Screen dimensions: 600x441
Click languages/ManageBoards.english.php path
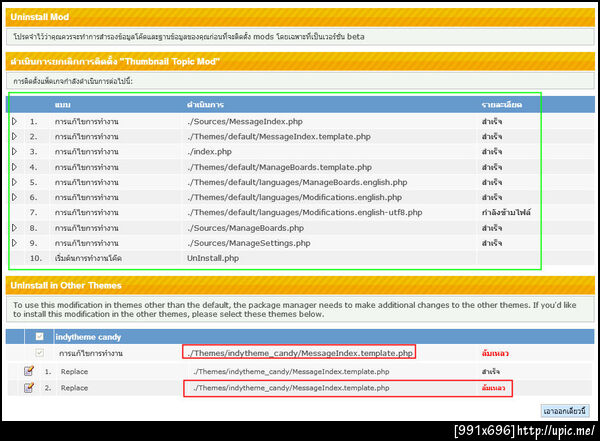point(297,182)
